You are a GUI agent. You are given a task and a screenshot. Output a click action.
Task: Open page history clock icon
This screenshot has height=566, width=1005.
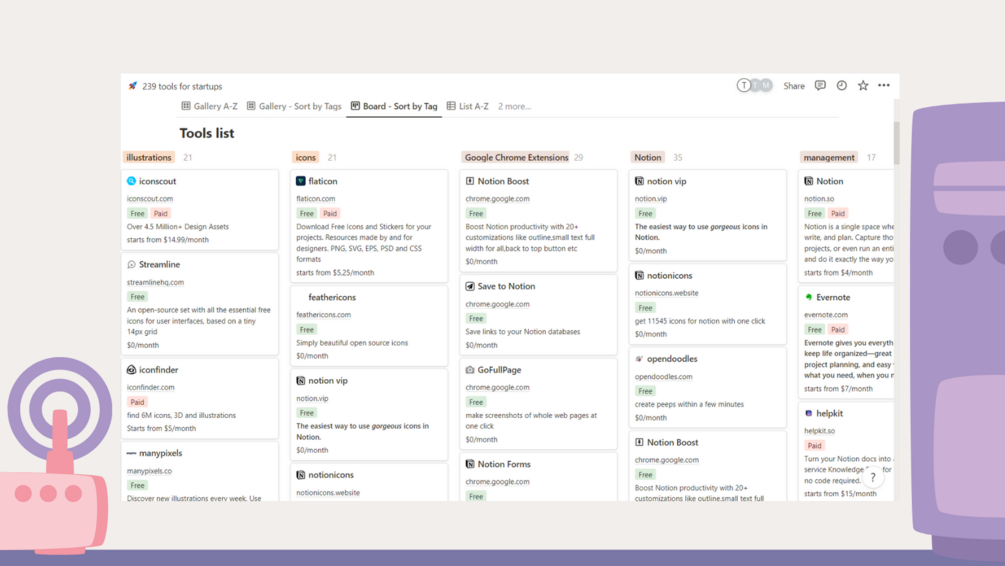(842, 85)
